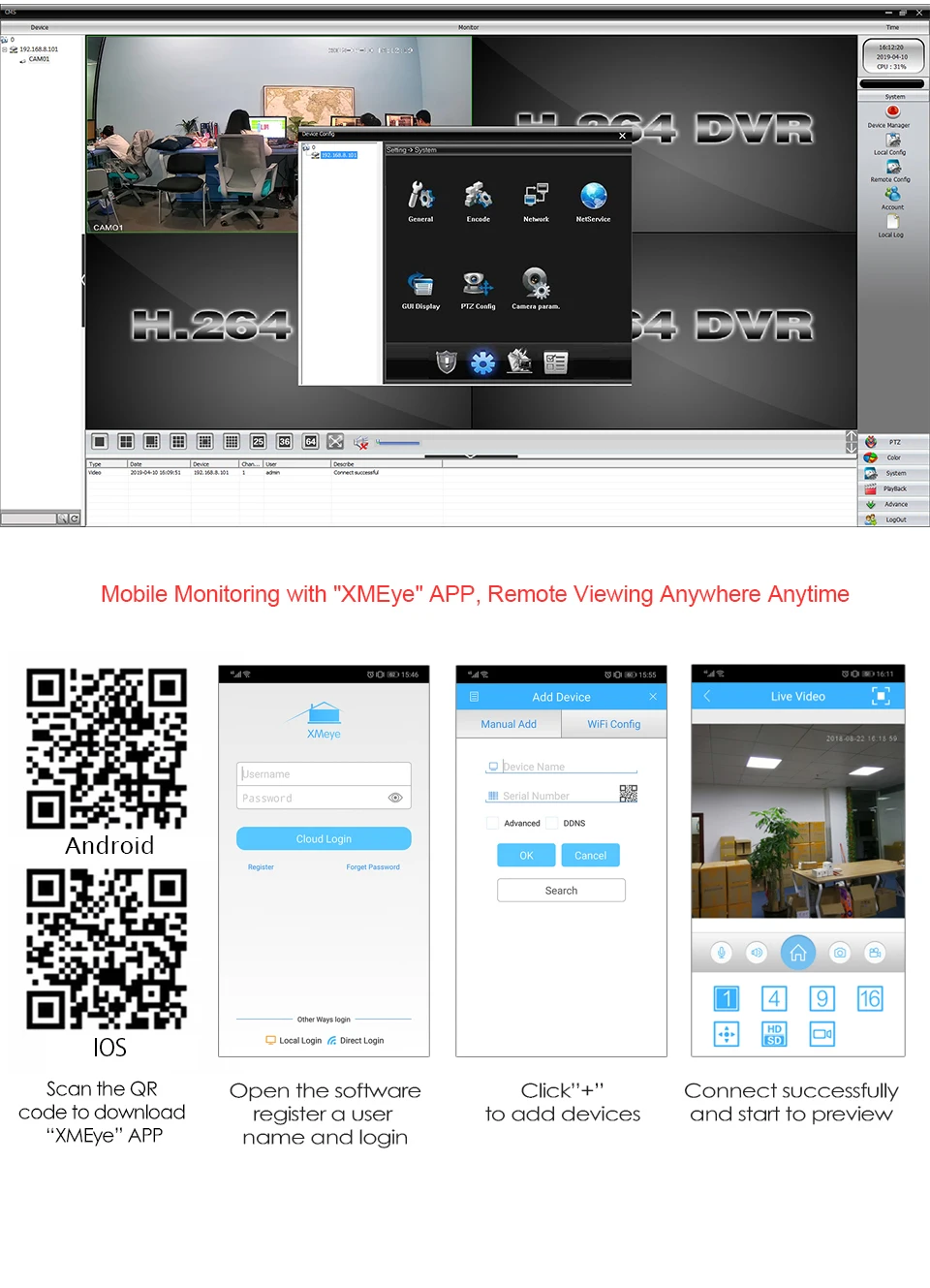Click the Cancel button in Add Device
930x1288 pixels.
point(590,856)
